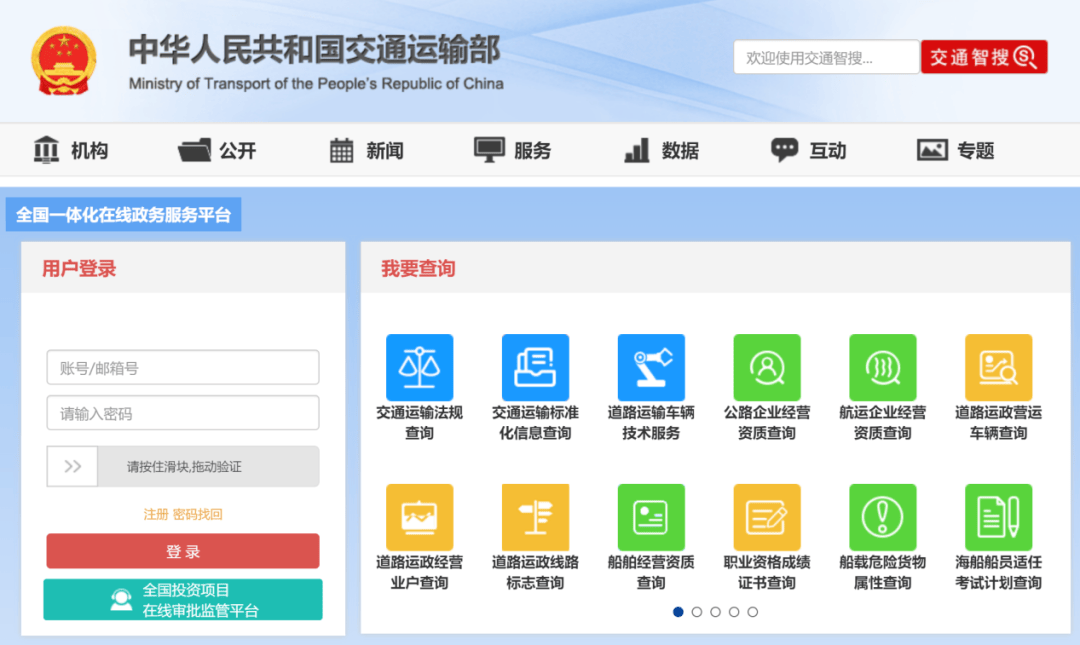This screenshot has width=1080, height=645.
Task: Click the 新闻 calendar icon
Action: (x=341, y=150)
